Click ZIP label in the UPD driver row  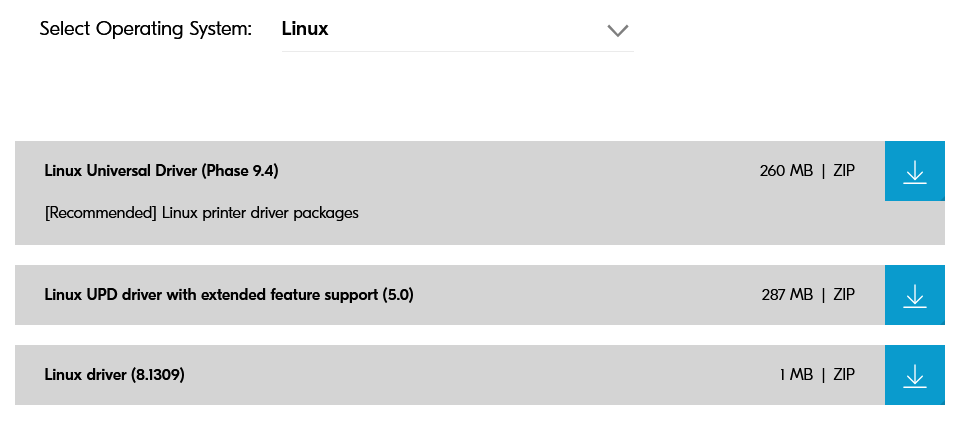click(844, 295)
